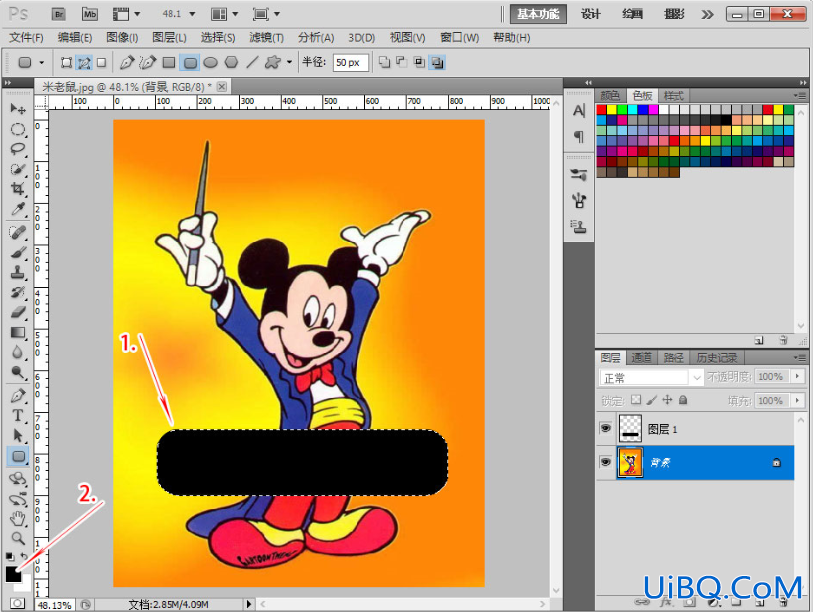Select the Horizontal Type tool

tap(18, 415)
